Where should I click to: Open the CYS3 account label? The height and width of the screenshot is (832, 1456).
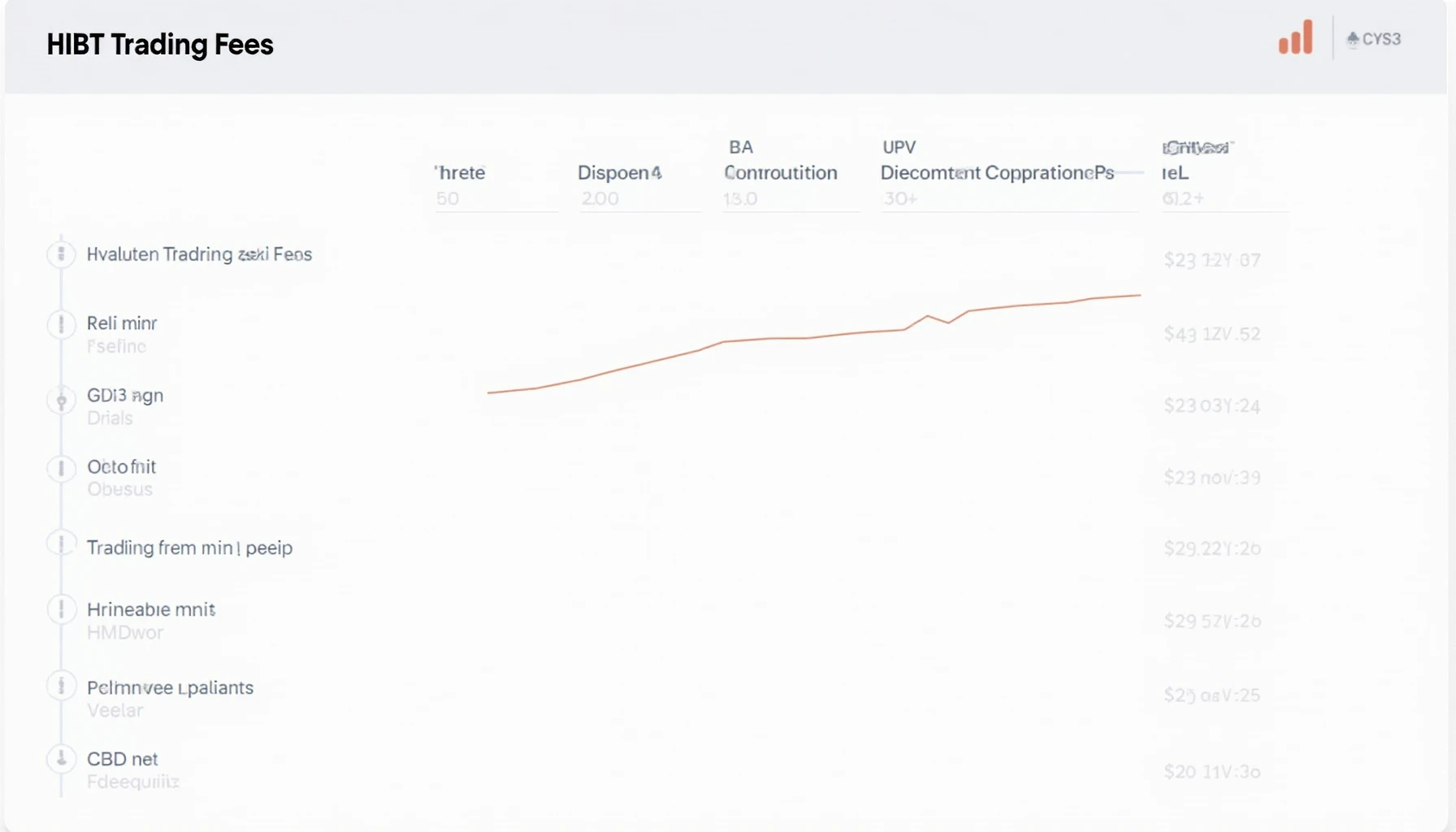[1374, 39]
